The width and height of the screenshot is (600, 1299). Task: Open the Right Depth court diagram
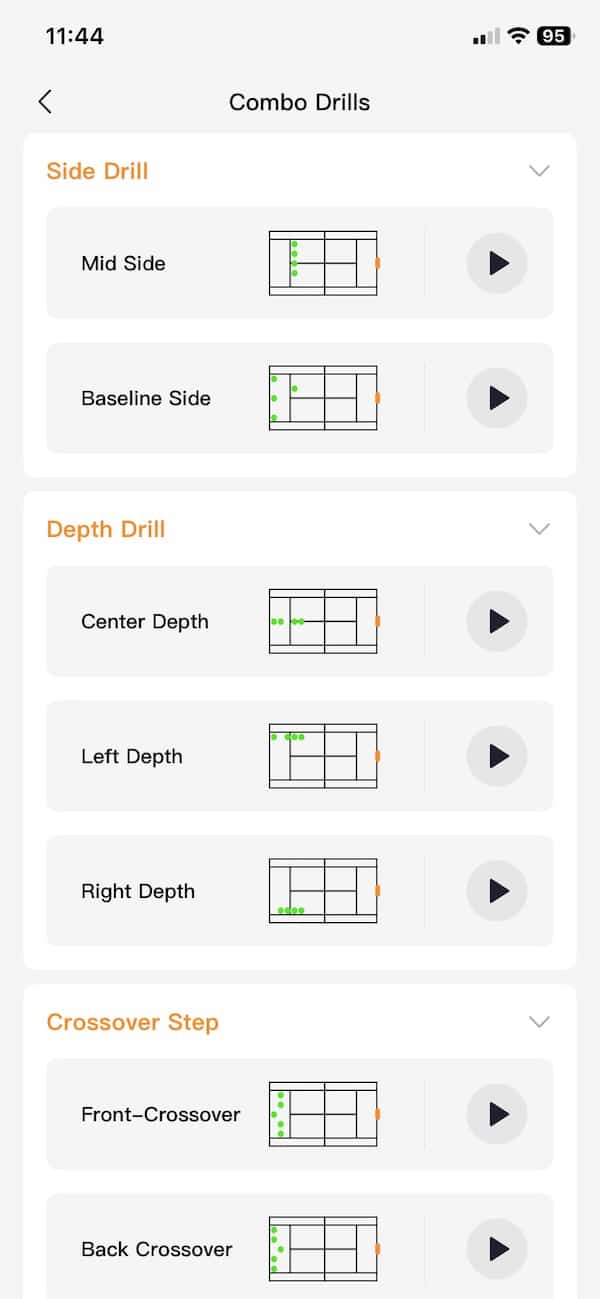(325, 891)
